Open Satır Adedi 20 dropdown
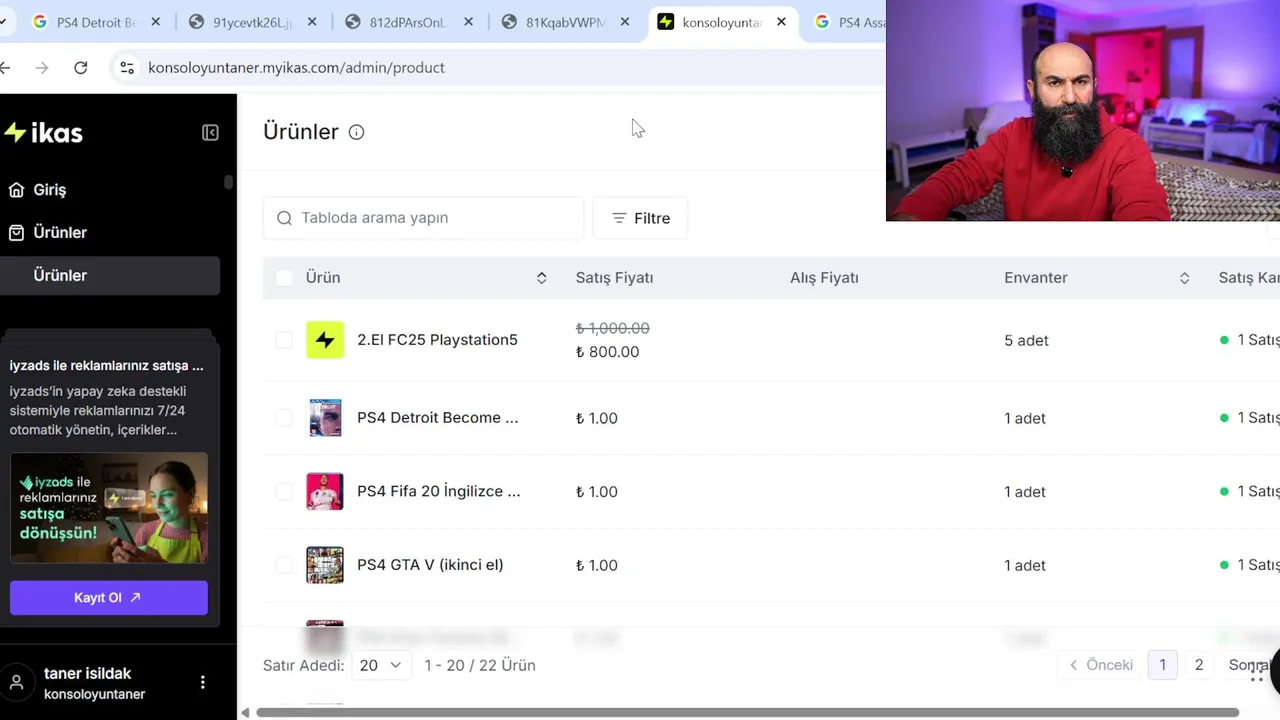This screenshot has height=720, width=1280. tap(381, 665)
